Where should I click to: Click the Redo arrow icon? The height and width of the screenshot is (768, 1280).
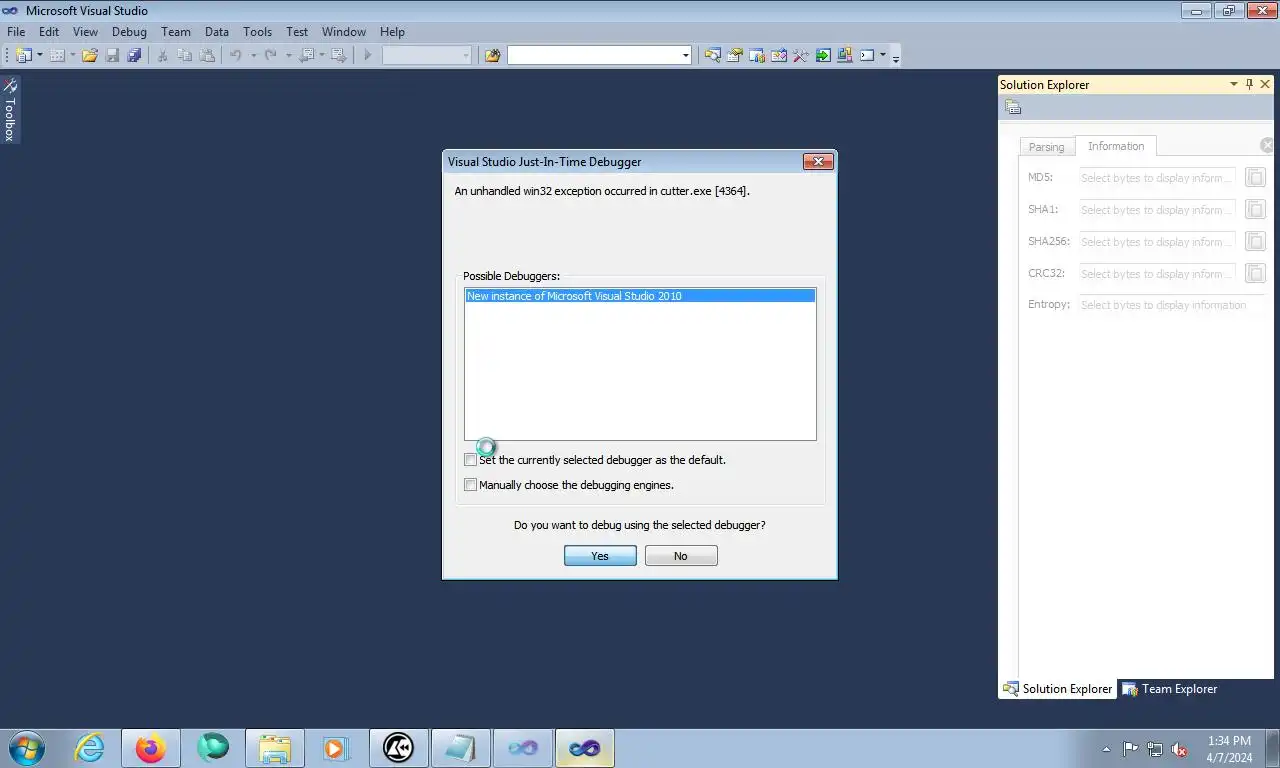pos(270,56)
